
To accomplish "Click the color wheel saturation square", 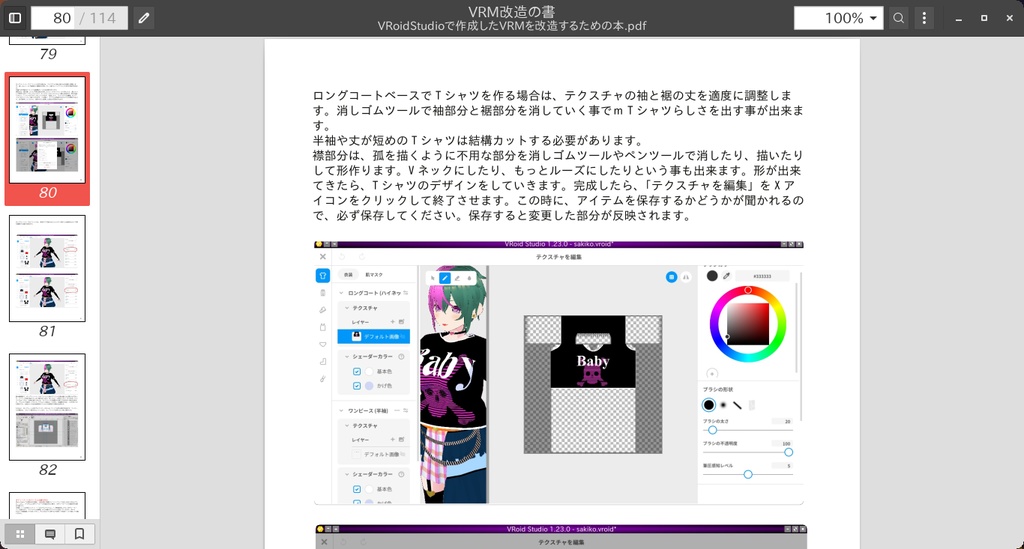I will [x=748, y=324].
